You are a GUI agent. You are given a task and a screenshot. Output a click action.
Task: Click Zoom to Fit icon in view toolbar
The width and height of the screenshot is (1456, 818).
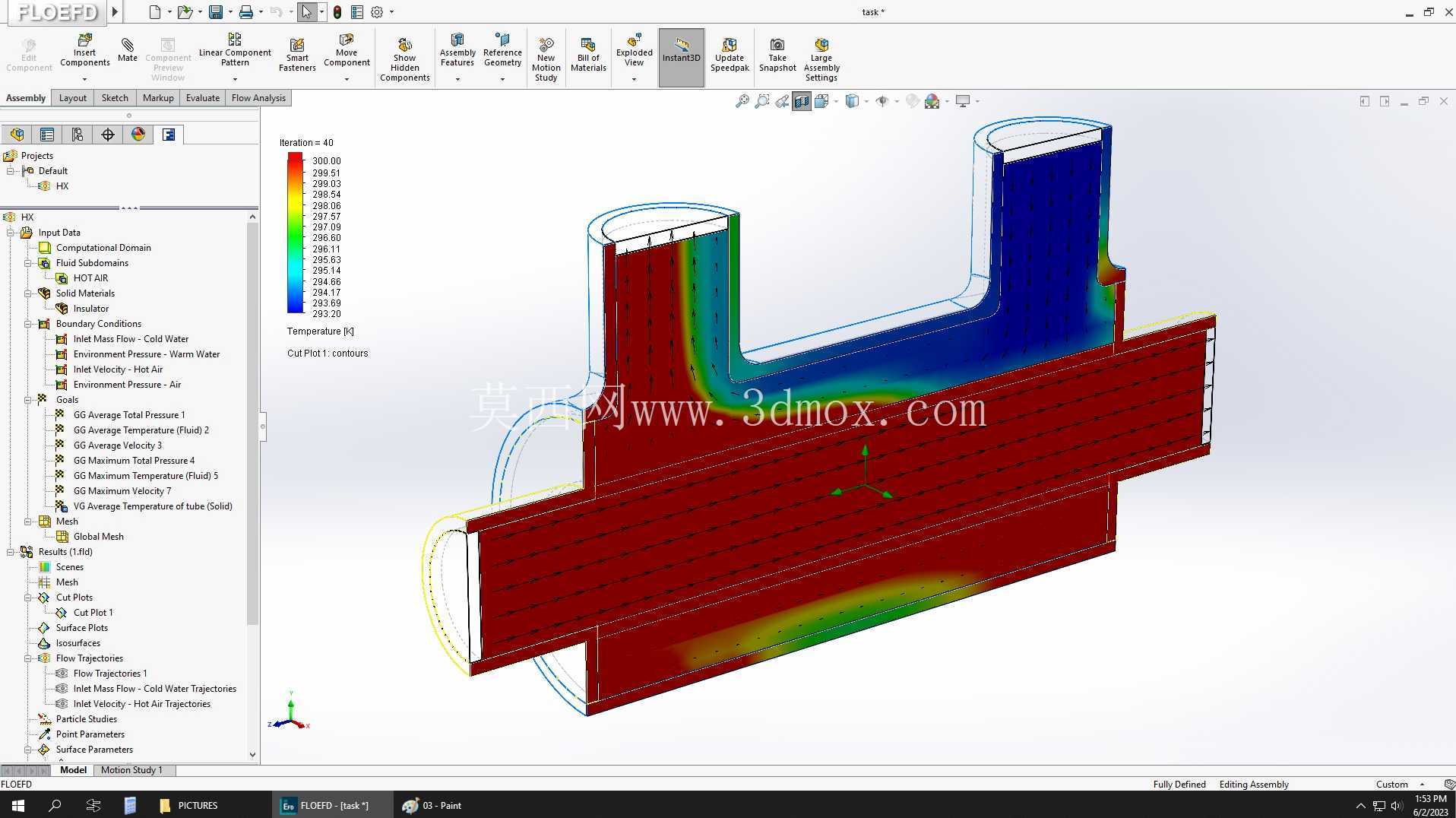click(742, 101)
